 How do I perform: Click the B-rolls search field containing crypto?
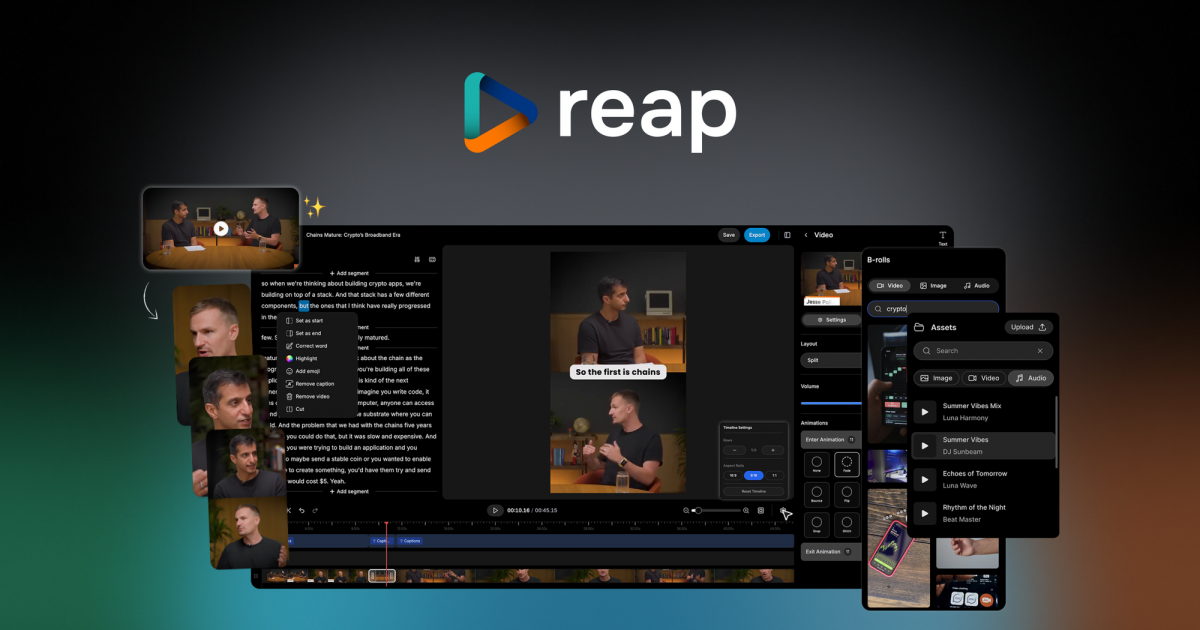[x=933, y=309]
